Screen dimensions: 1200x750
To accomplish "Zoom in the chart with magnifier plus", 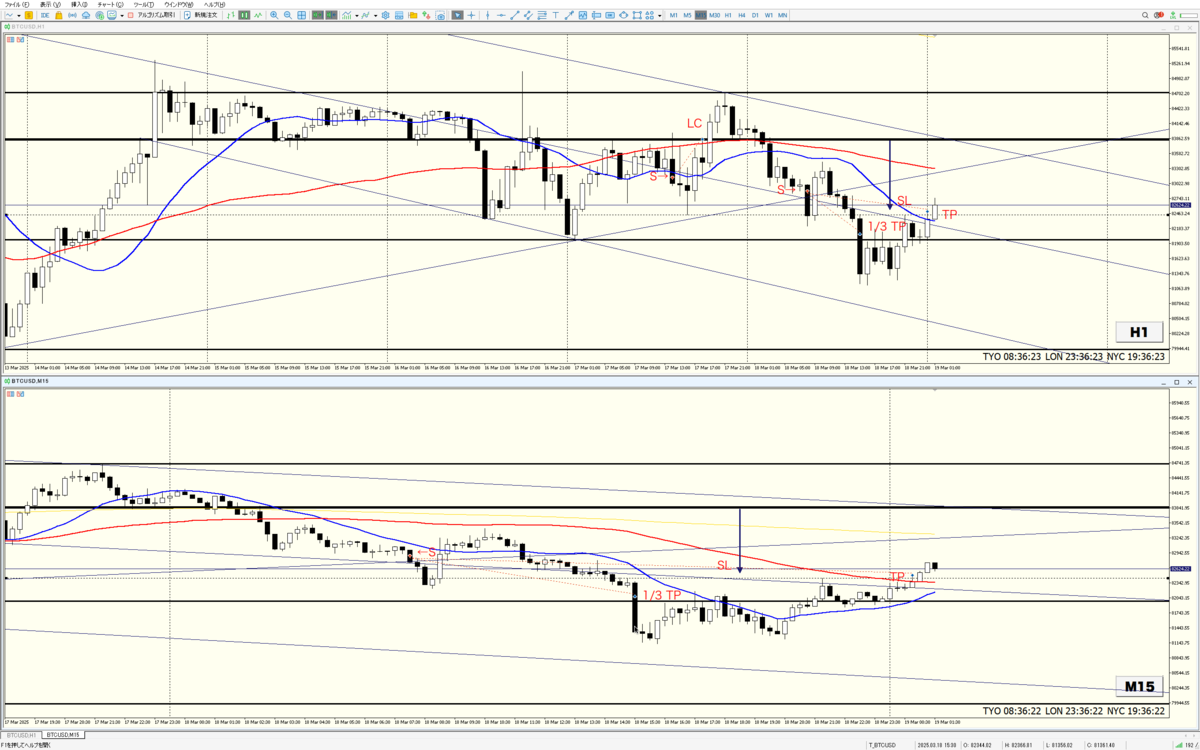I will click(274, 15).
